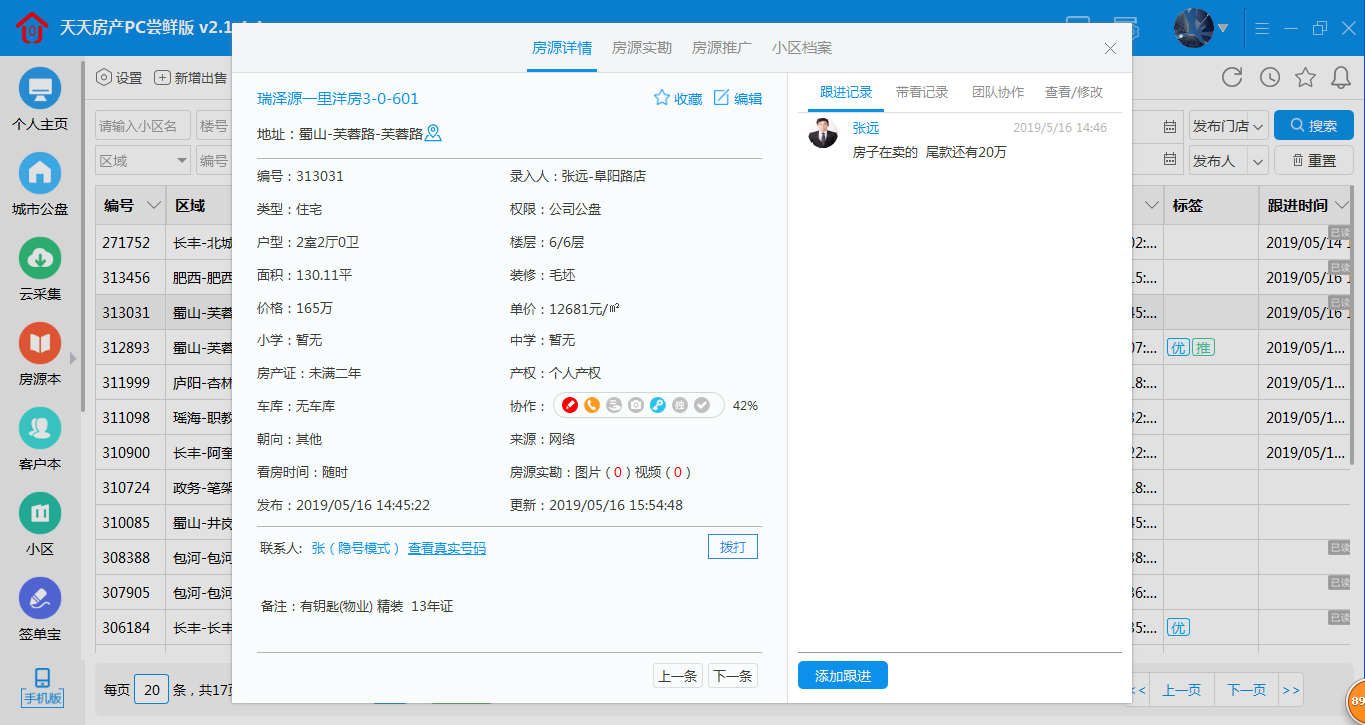1365x725 pixels.
Task: Toggle the red collaboration status icon
Action: coord(570,405)
